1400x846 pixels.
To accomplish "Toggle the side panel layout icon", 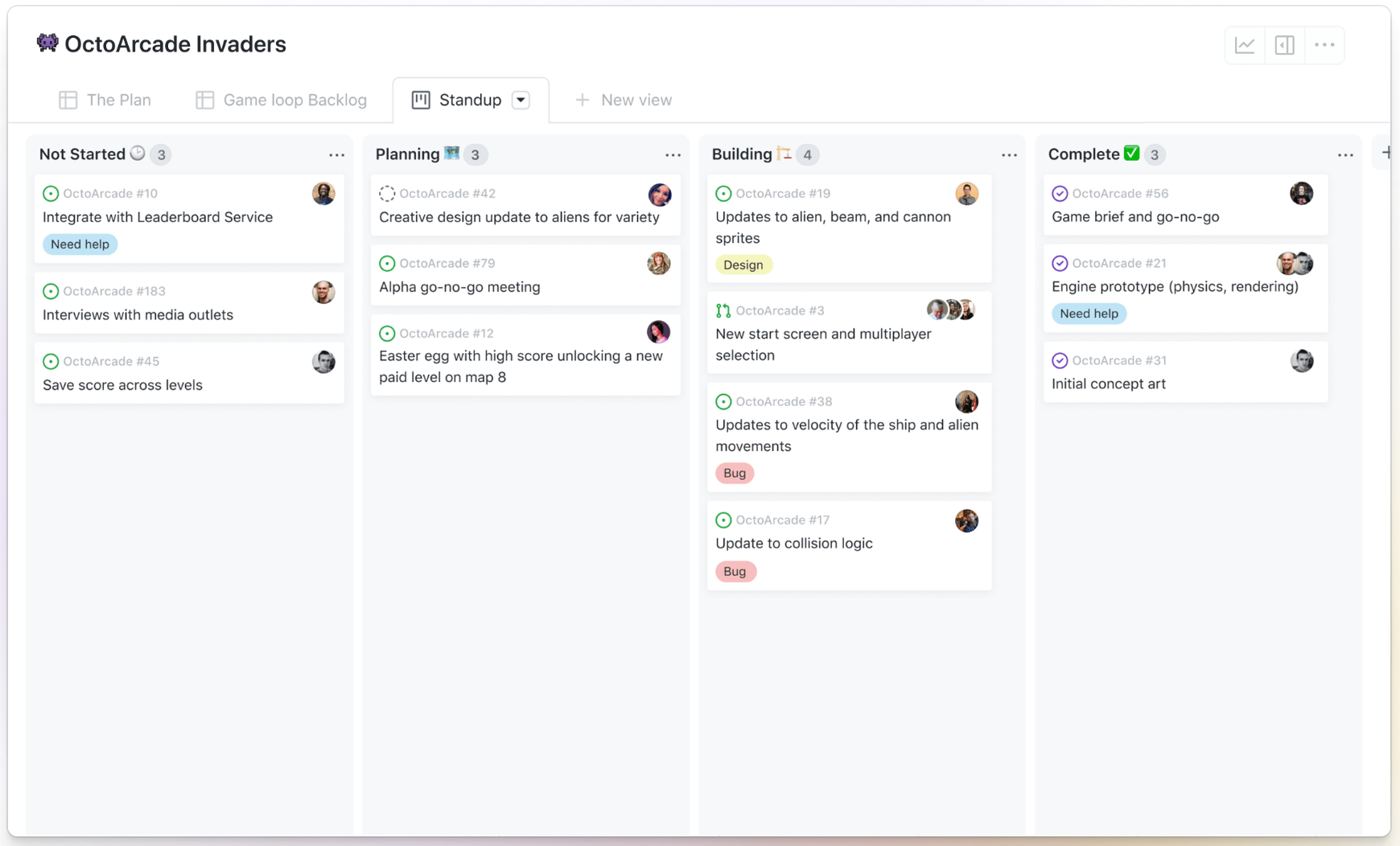I will (1285, 45).
